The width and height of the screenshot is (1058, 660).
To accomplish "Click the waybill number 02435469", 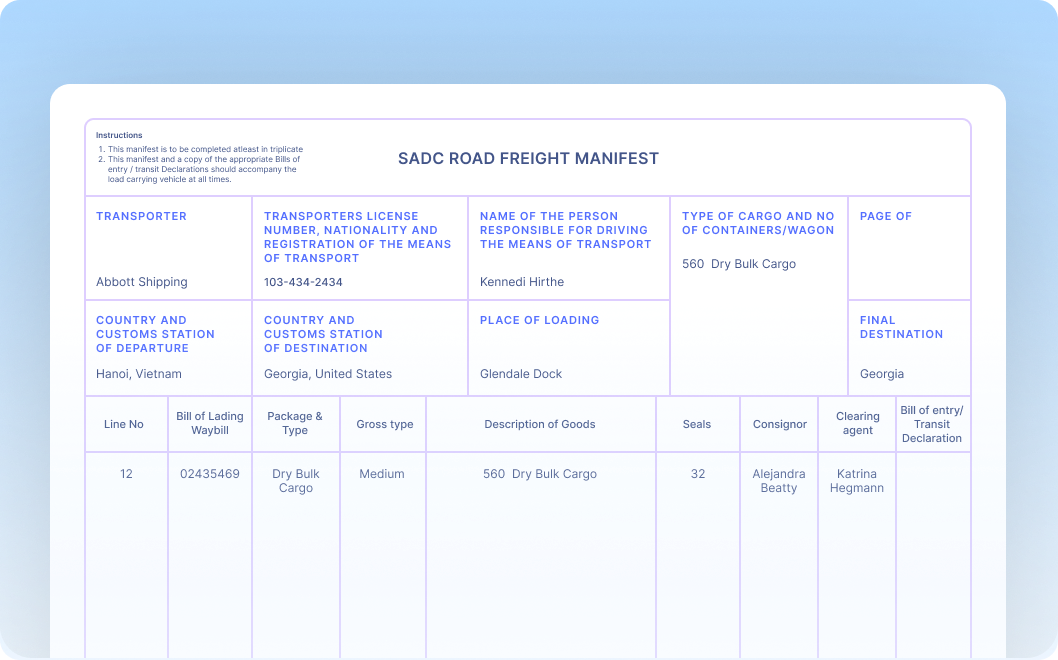I will pos(209,474).
